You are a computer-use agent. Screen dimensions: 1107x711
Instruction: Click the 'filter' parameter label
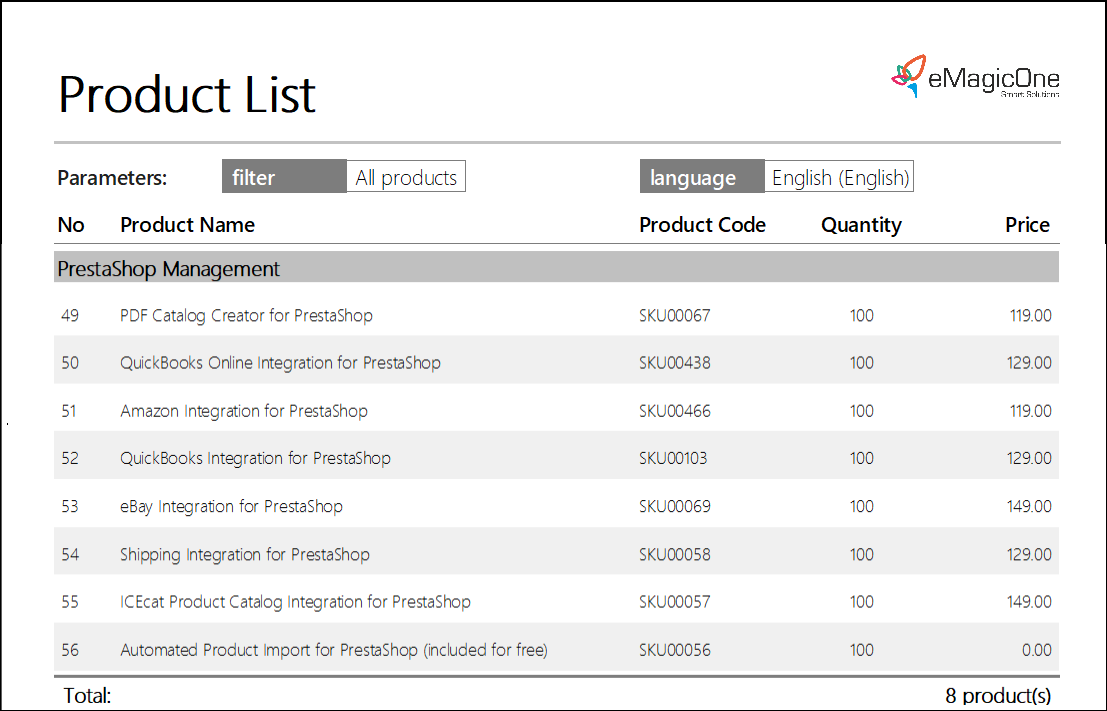tap(284, 177)
